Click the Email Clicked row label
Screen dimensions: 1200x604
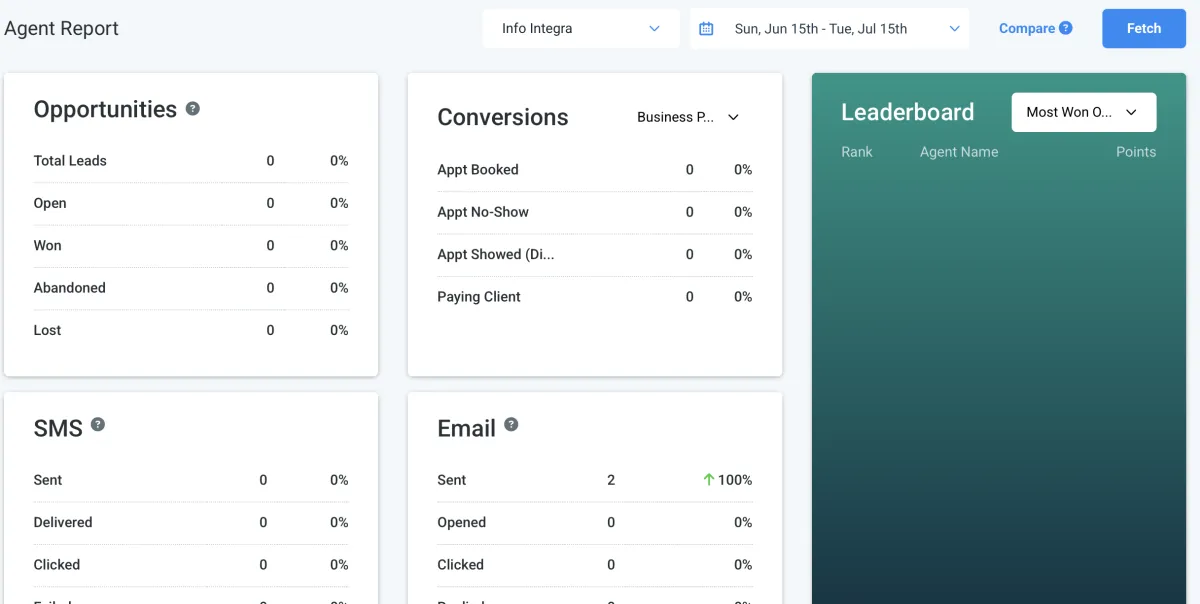point(461,565)
